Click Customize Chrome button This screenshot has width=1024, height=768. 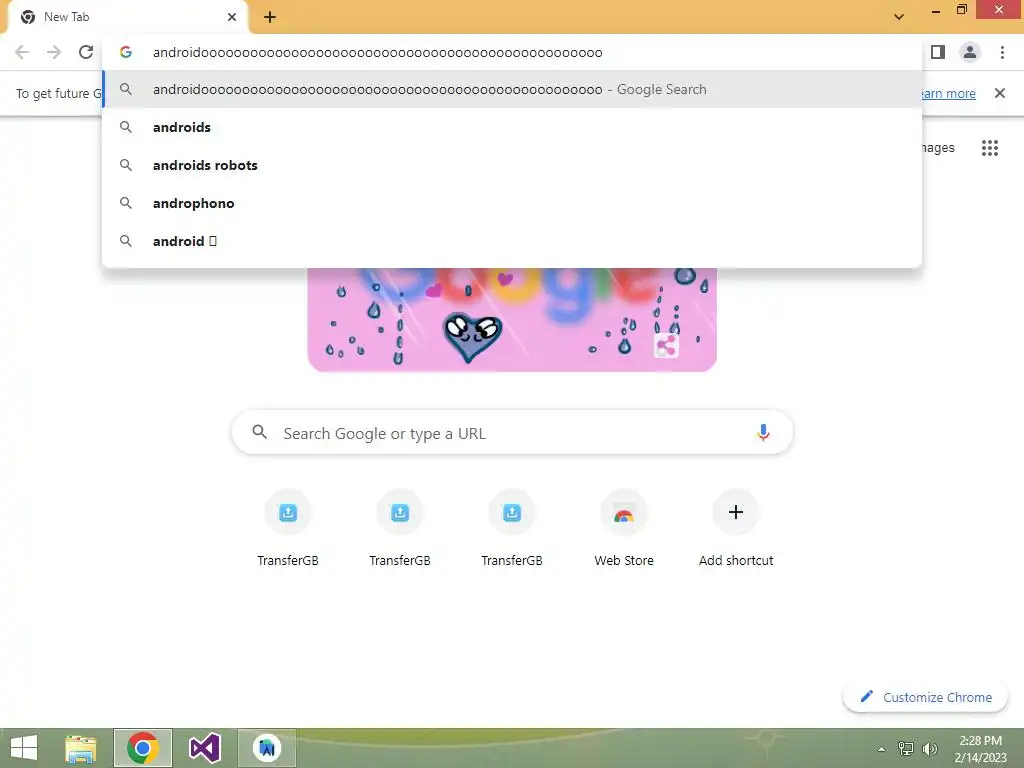[926, 697]
